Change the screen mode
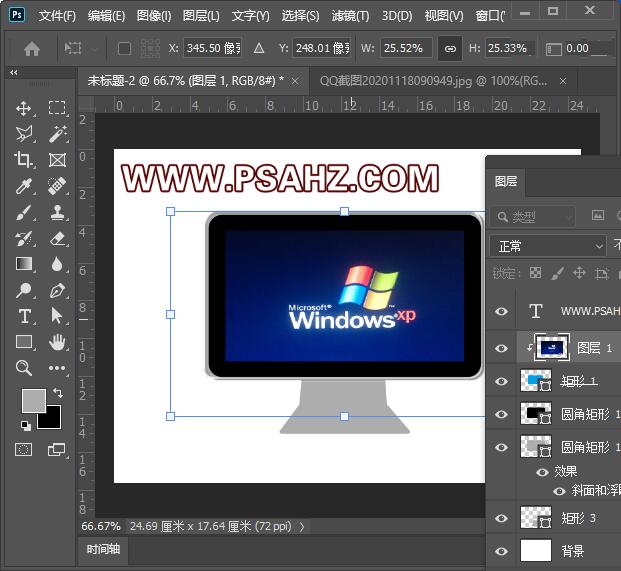621x571 pixels. tap(56, 449)
